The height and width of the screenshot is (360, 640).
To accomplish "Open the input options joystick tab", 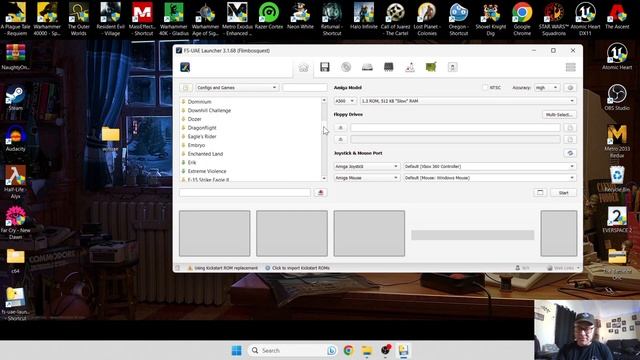I will pos(410,67).
